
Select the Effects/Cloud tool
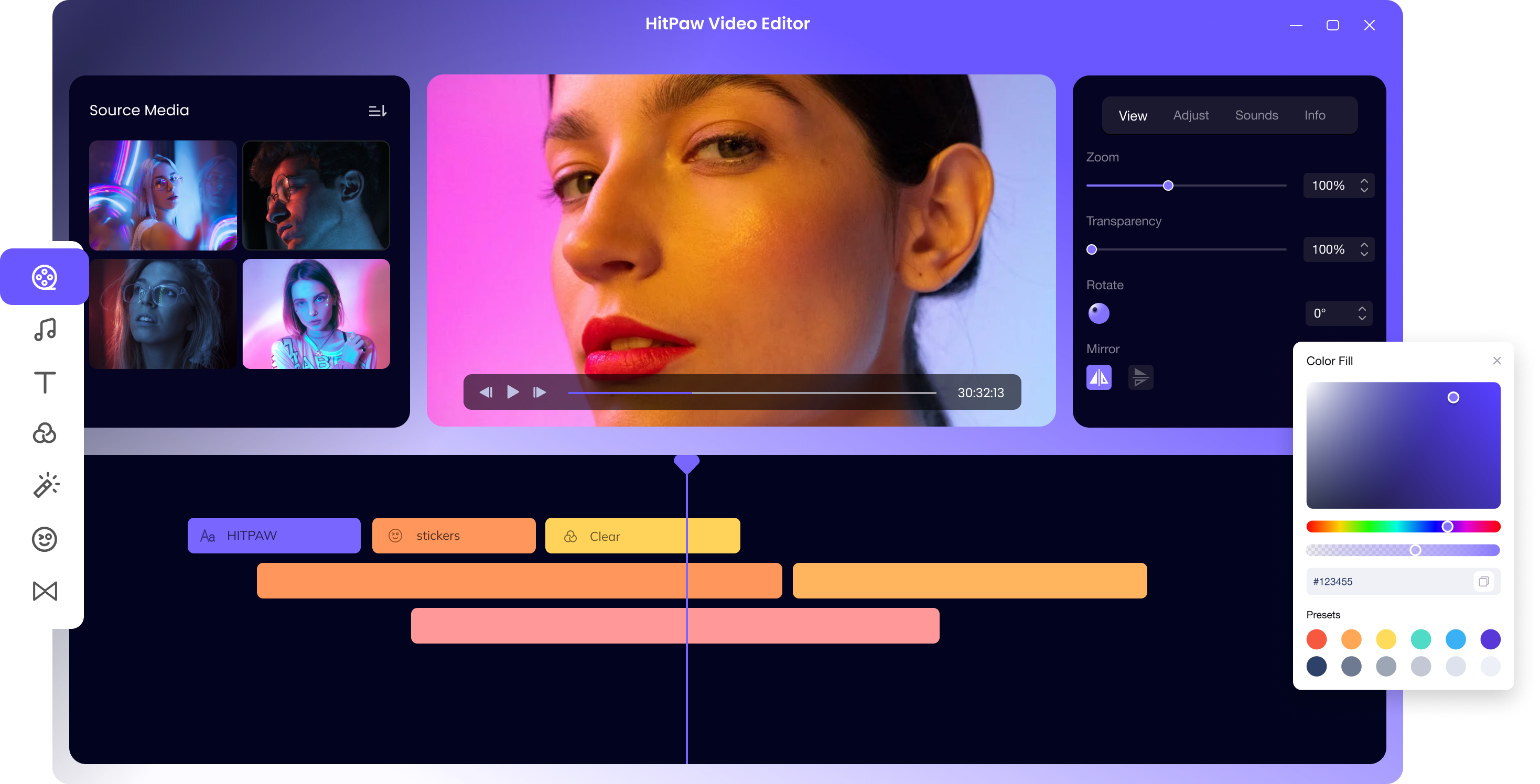(45, 433)
